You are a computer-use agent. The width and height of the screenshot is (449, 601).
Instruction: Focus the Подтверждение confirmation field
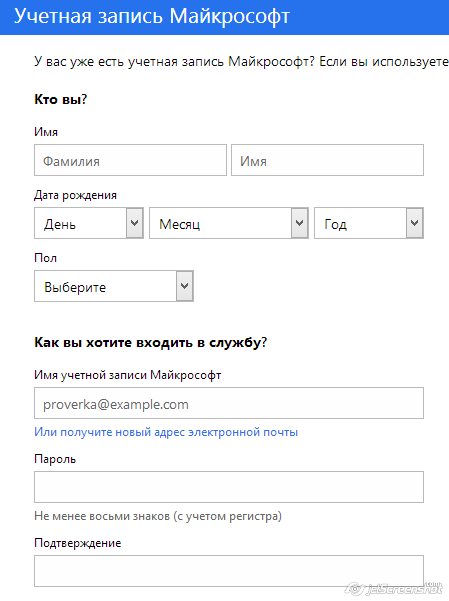pyautogui.click(x=229, y=571)
